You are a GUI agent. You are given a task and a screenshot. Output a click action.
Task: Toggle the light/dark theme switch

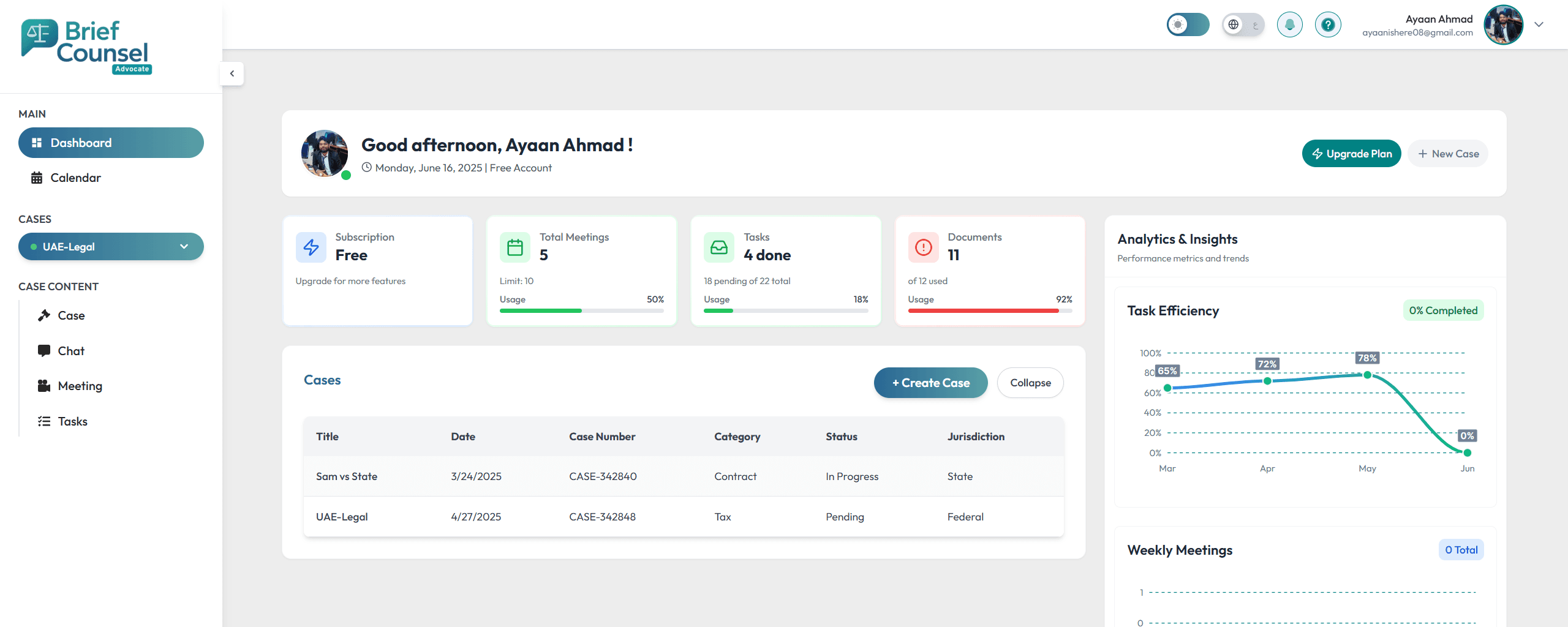(1188, 25)
